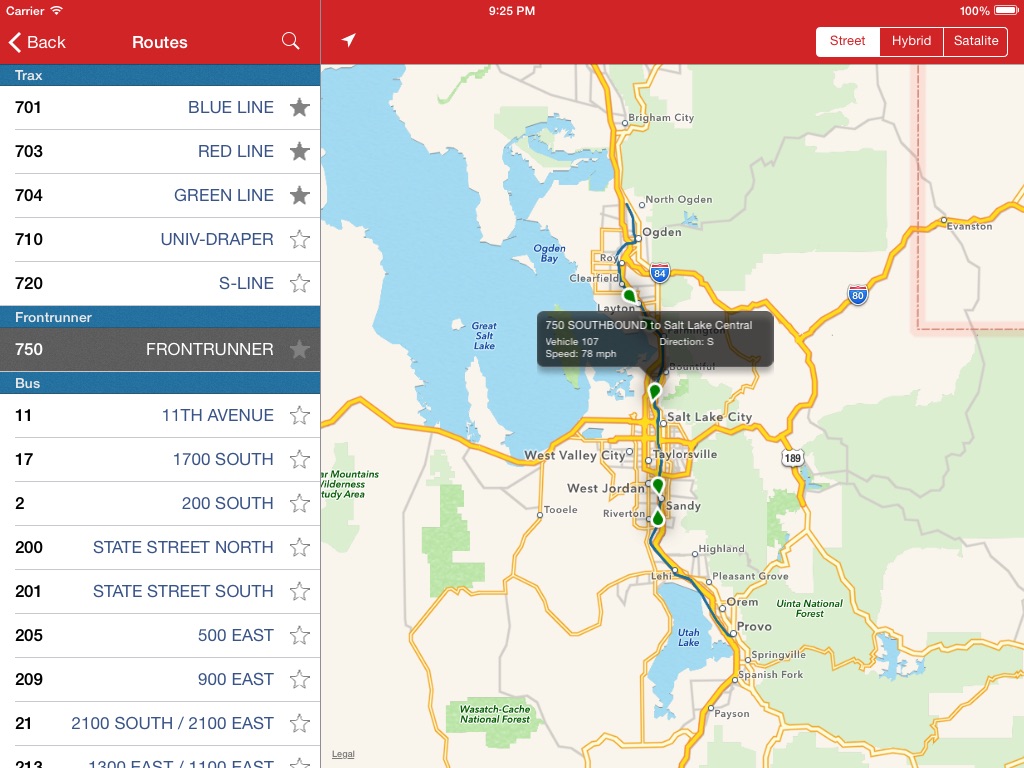Select route 750 FRONTRUNNER
The image size is (1024, 768).
160,349
